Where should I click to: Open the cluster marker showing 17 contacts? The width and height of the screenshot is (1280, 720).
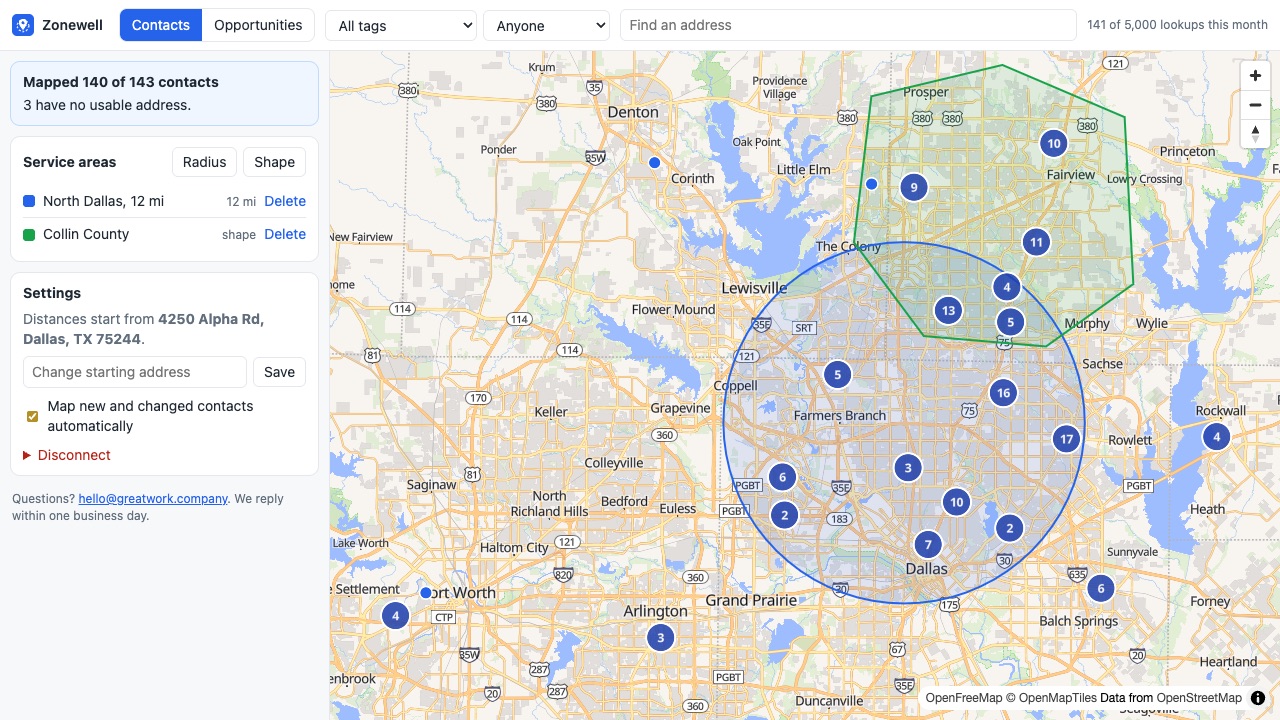pos(1067,439)
